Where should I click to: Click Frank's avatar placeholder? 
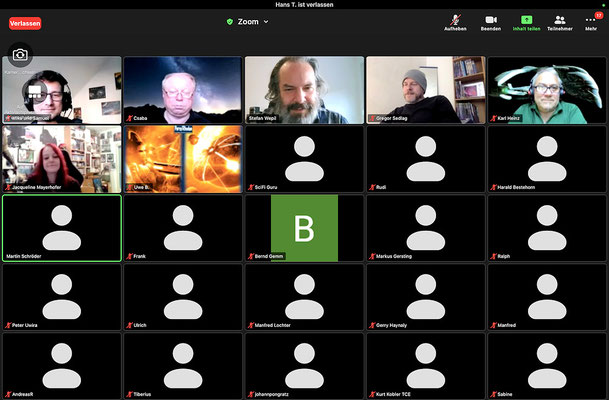(x=183, y=228)
